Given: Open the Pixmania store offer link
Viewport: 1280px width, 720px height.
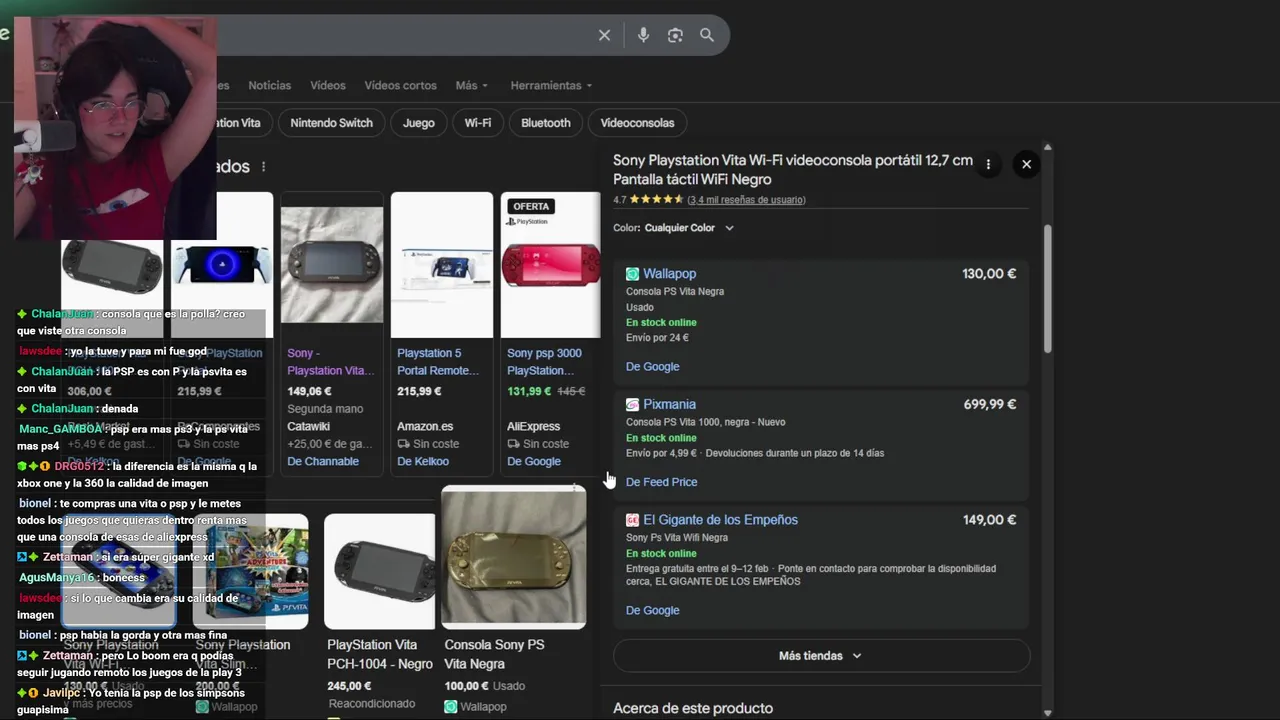Looking at the screenshot, I should [669, 405].
